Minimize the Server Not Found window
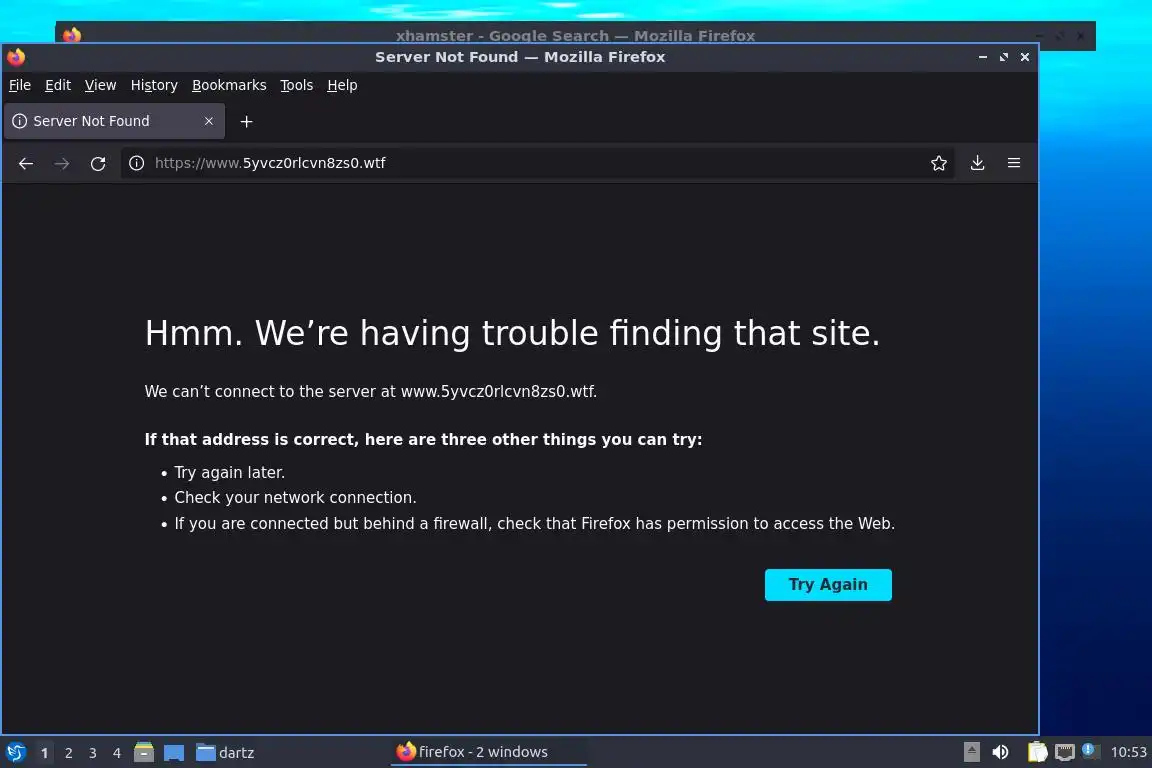Screen dimensions: 1152x768 983,57
